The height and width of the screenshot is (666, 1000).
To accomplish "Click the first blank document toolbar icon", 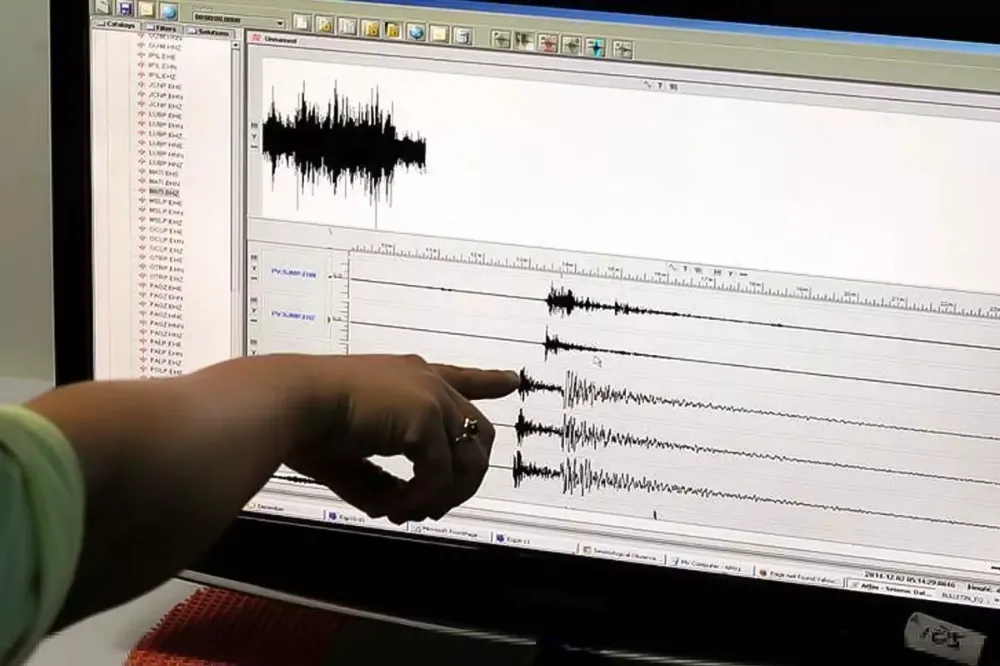I will 302,23.
